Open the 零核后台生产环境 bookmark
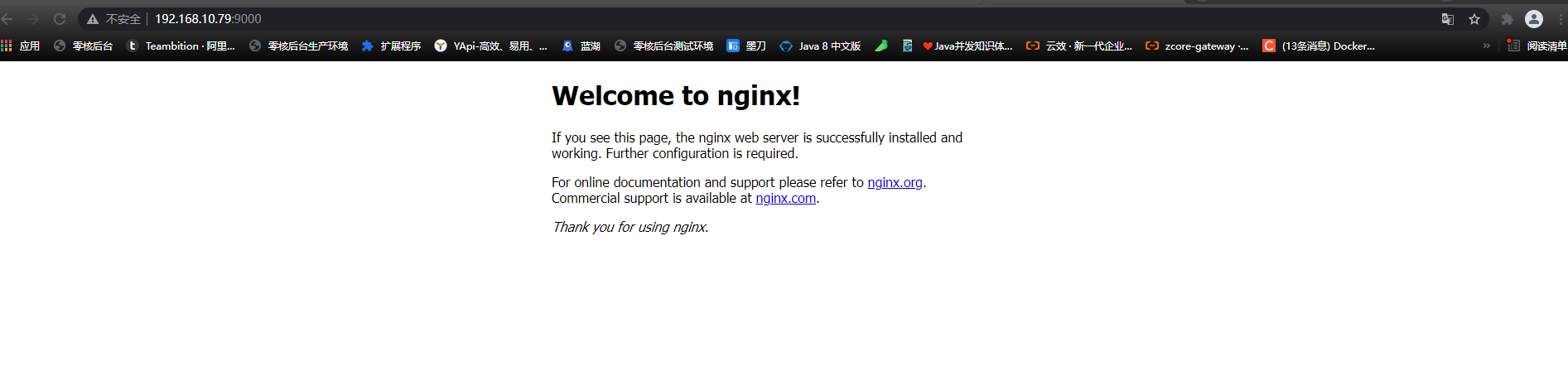 coord(298,46)
